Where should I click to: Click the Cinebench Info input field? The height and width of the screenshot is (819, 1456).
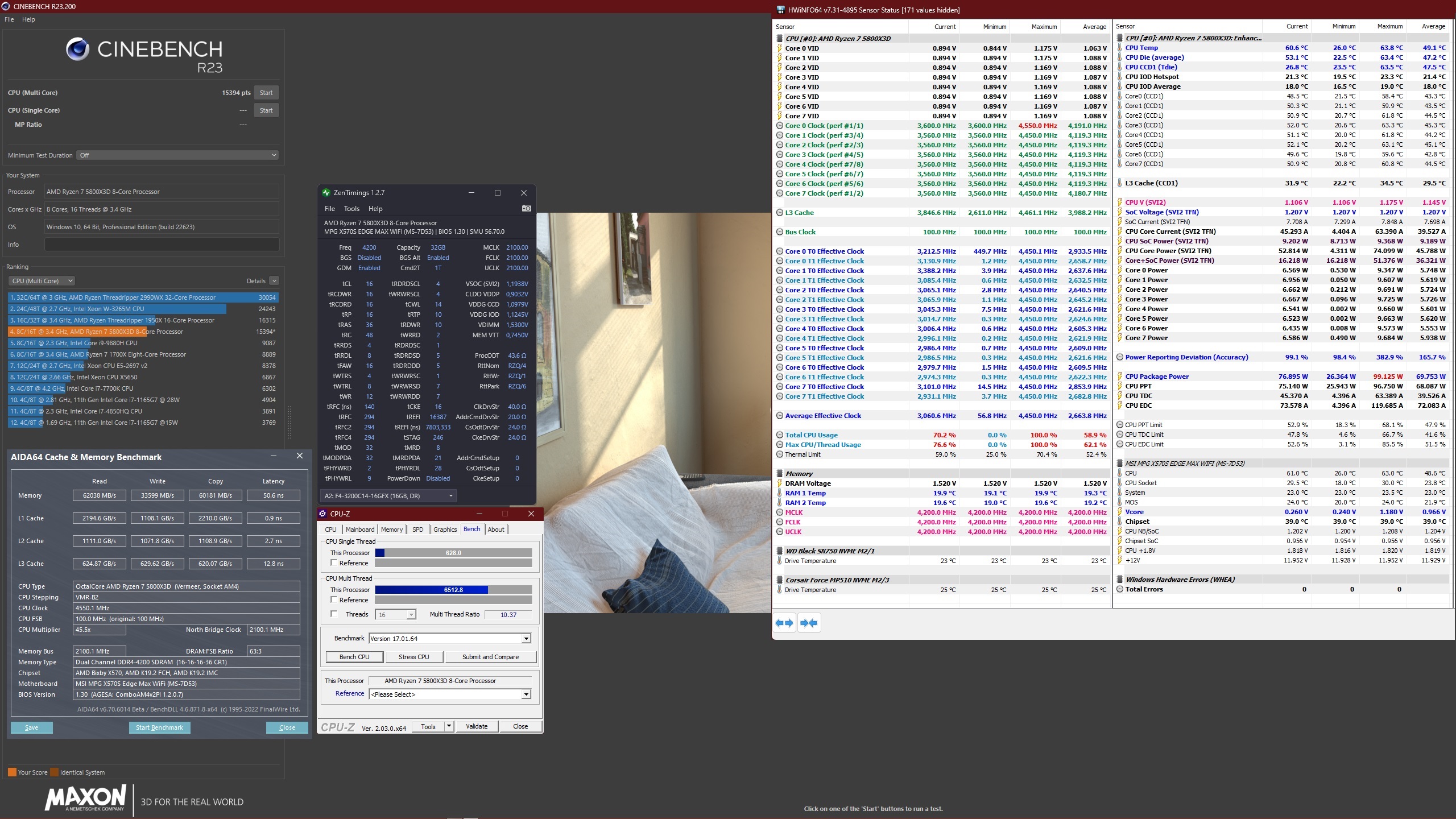tap(162, 245)
